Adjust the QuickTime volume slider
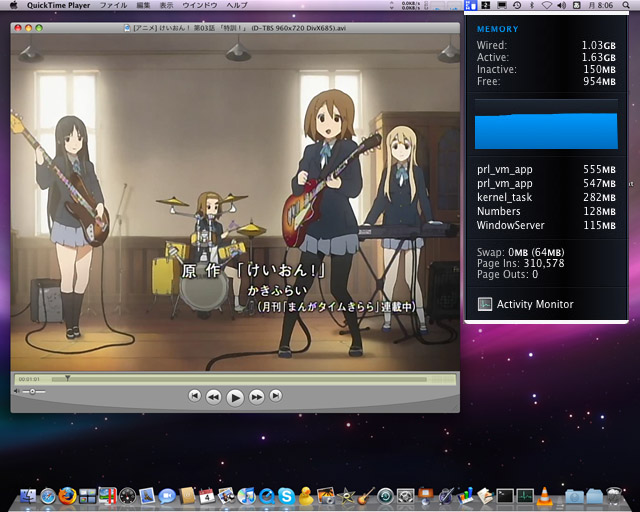 coord(32,391)
